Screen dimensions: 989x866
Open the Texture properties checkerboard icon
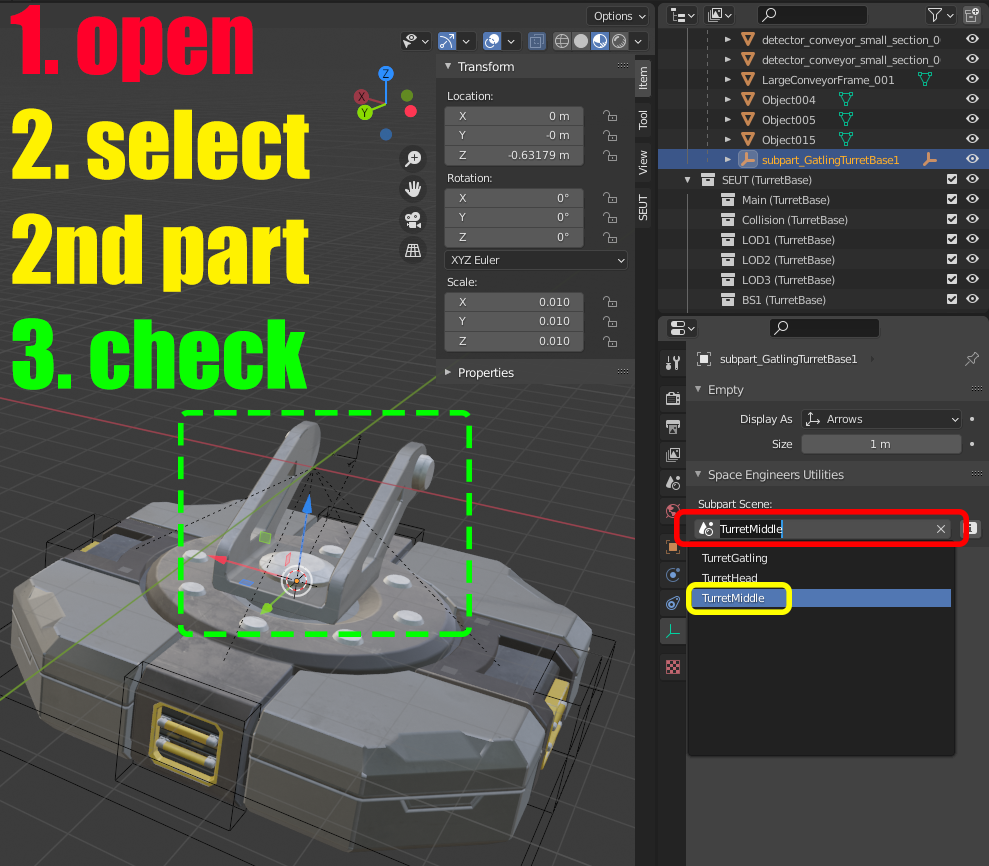tap(673, 667)
